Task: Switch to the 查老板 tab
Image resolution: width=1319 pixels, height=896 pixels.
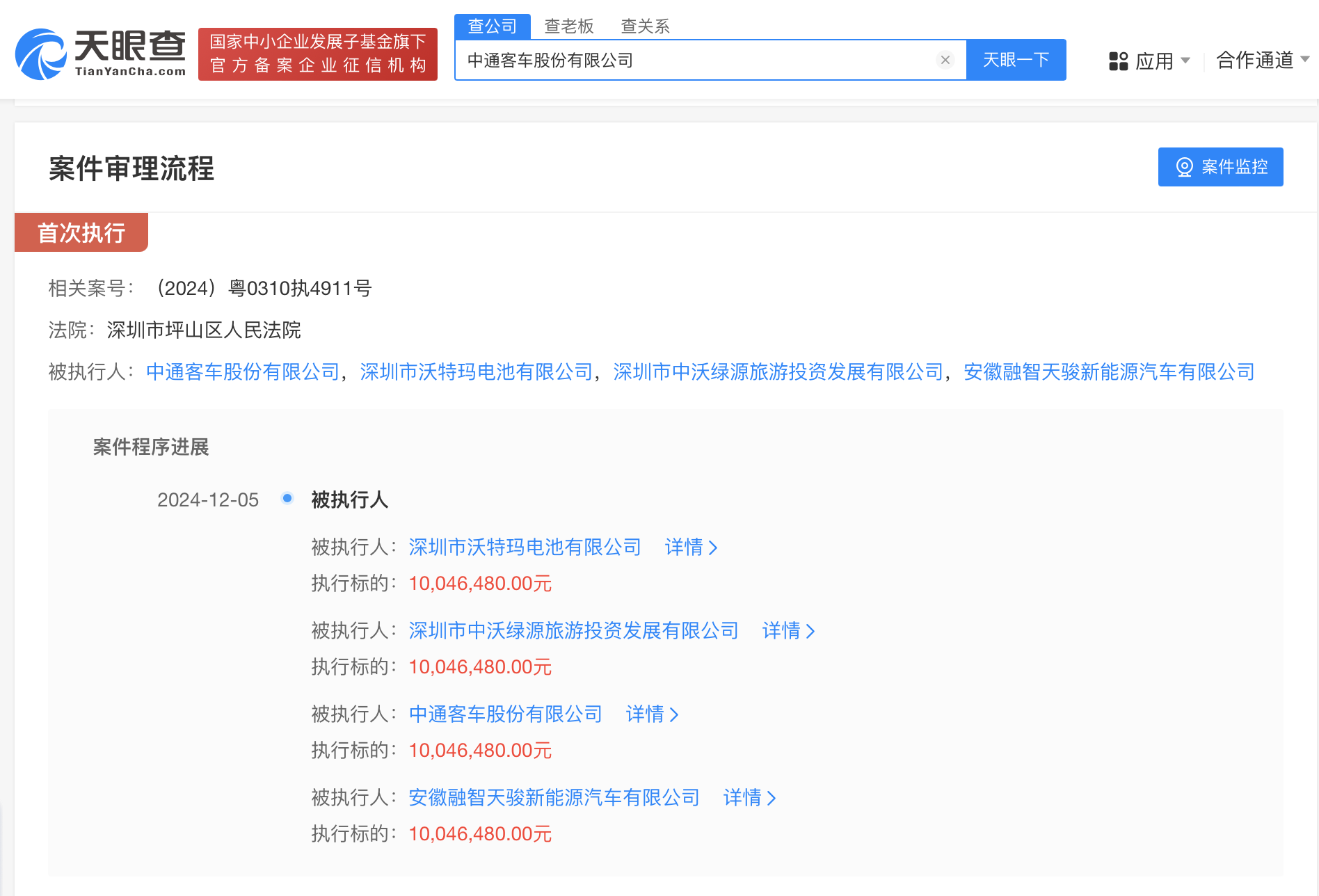Action: pyautogui.click(x=568, y=26)
